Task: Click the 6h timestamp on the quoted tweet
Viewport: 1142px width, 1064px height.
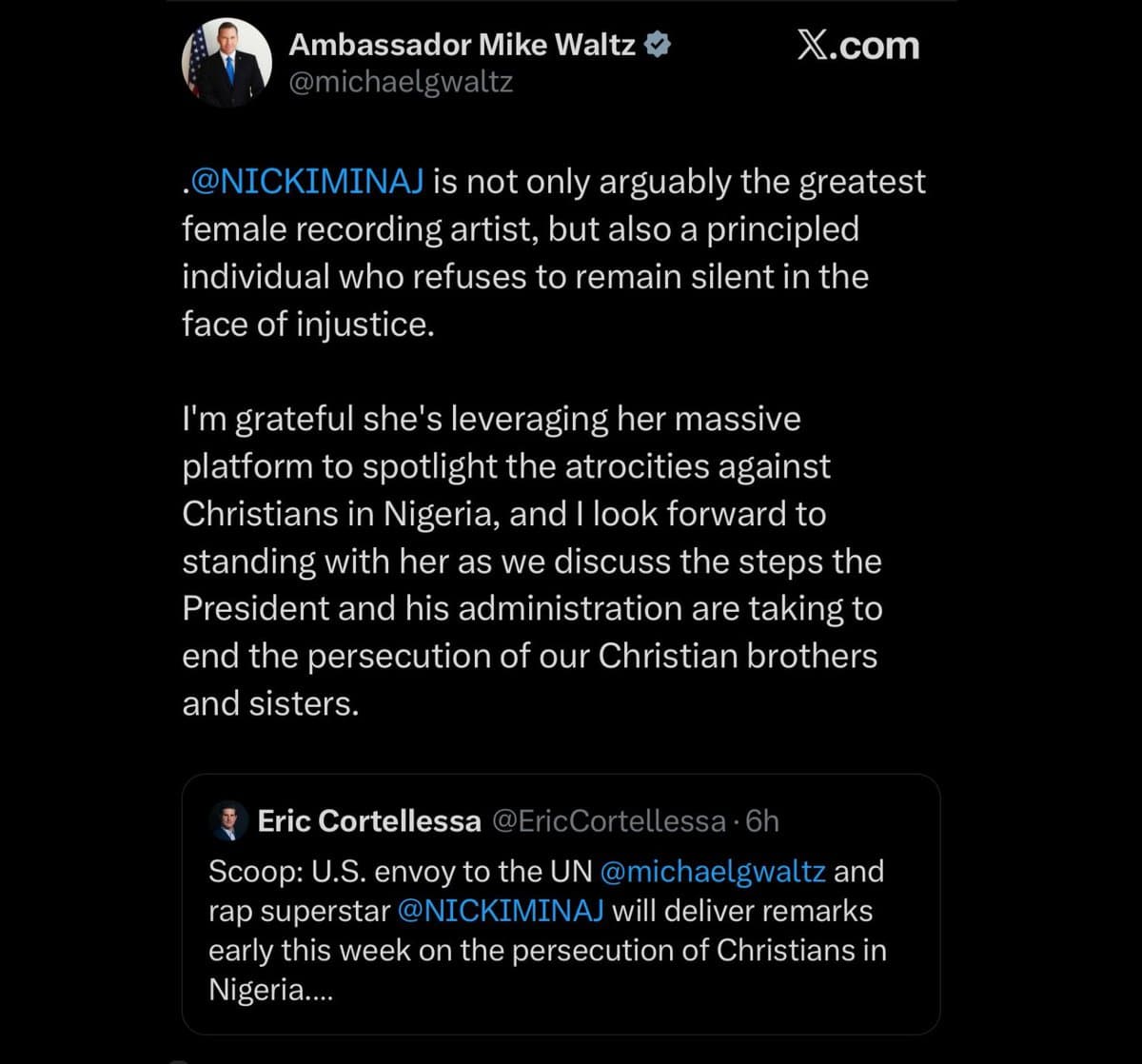Action: tap(761, 819)
